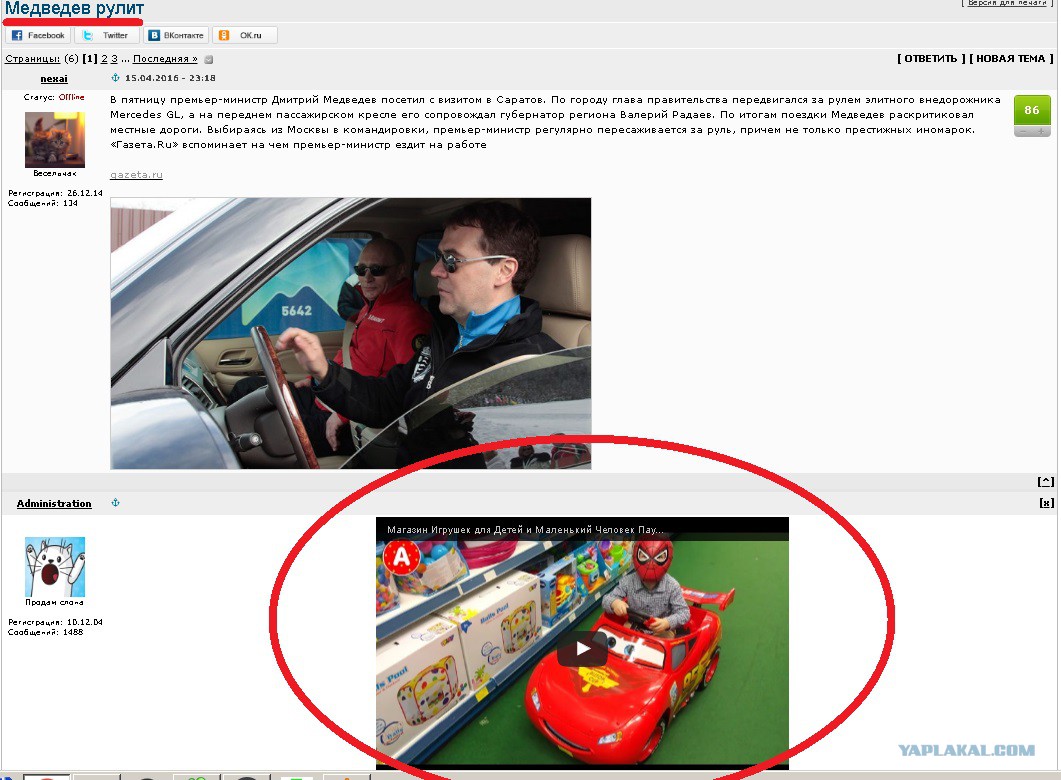Close the Administration block with [x]
Viewport: 1061px width, 780px height.
(x=1047, y=503)
